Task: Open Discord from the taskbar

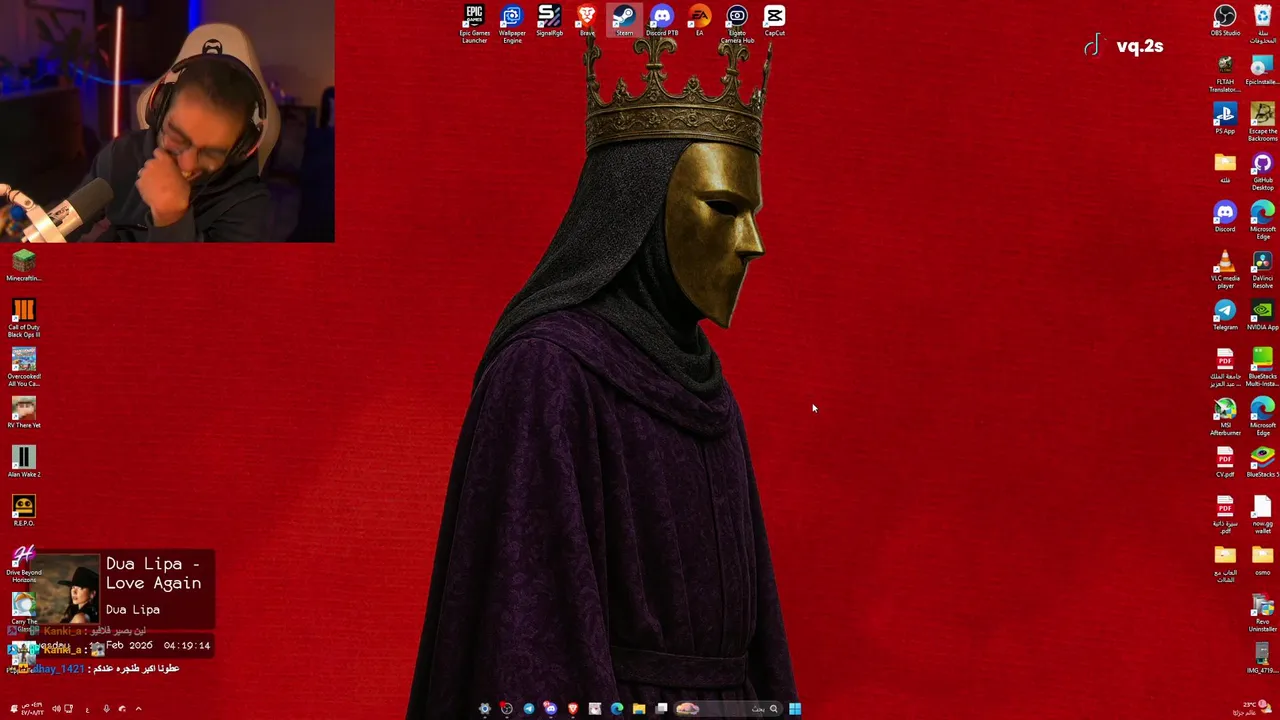Action: (x=550, y=709)
